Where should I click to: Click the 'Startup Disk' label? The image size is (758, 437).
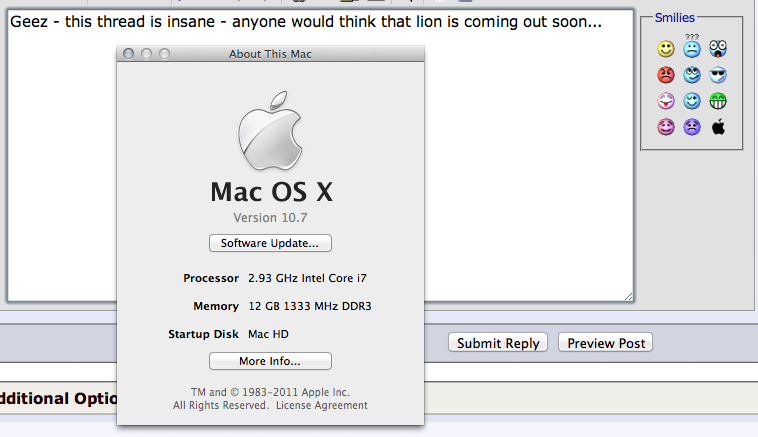204,334
